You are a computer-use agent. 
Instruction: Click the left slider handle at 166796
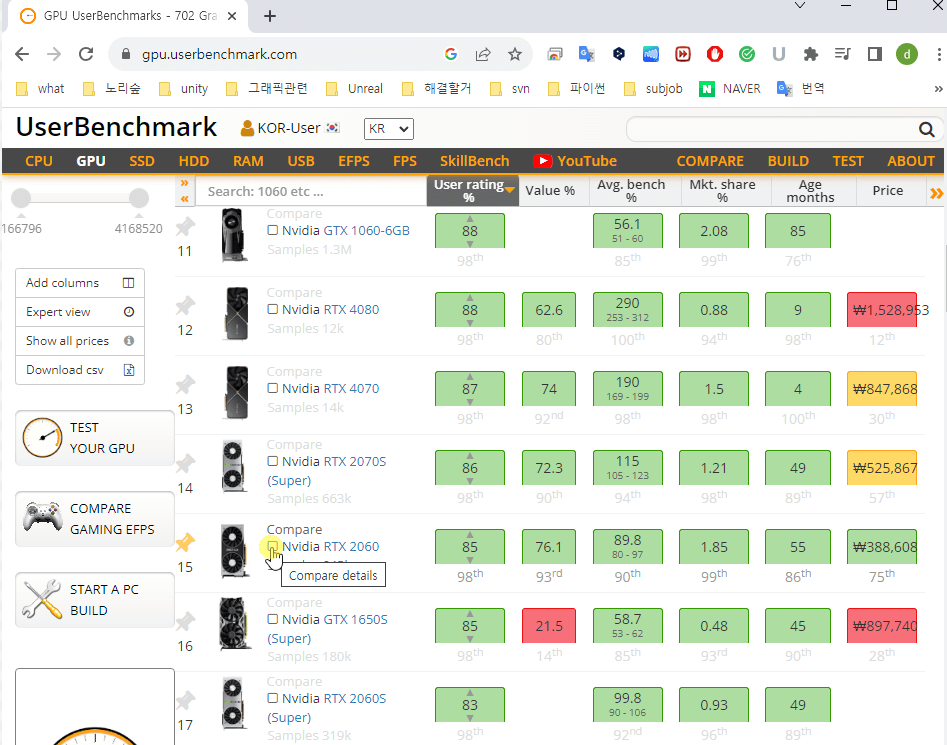click(x=21, y=198)
